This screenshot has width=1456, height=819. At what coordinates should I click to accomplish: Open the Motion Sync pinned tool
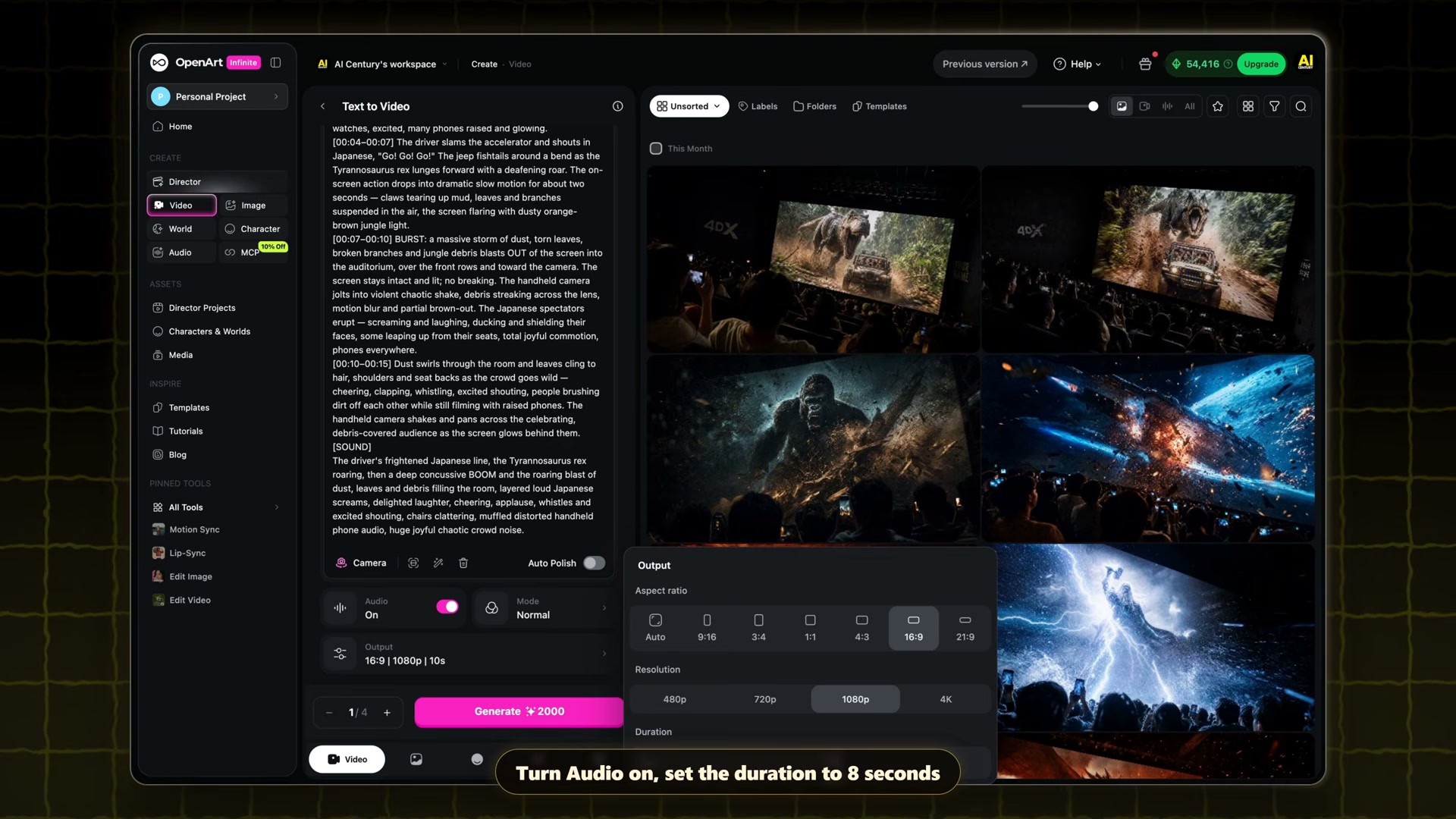(187, 529)
